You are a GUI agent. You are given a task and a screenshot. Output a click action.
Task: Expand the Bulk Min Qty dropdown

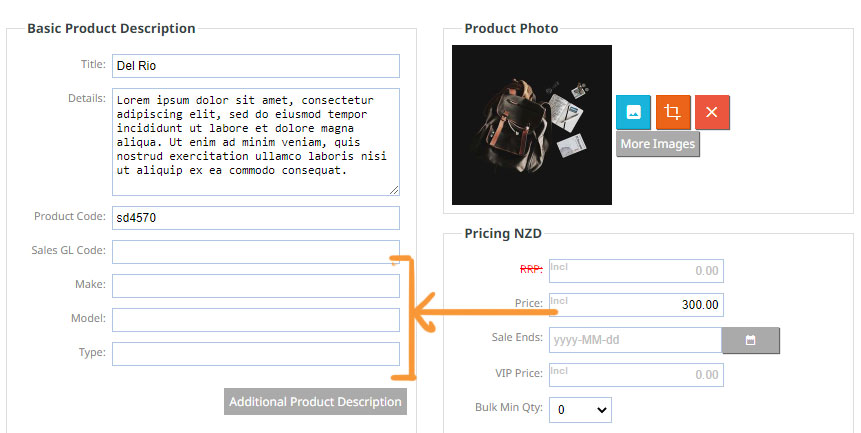(x=580, y=410)
